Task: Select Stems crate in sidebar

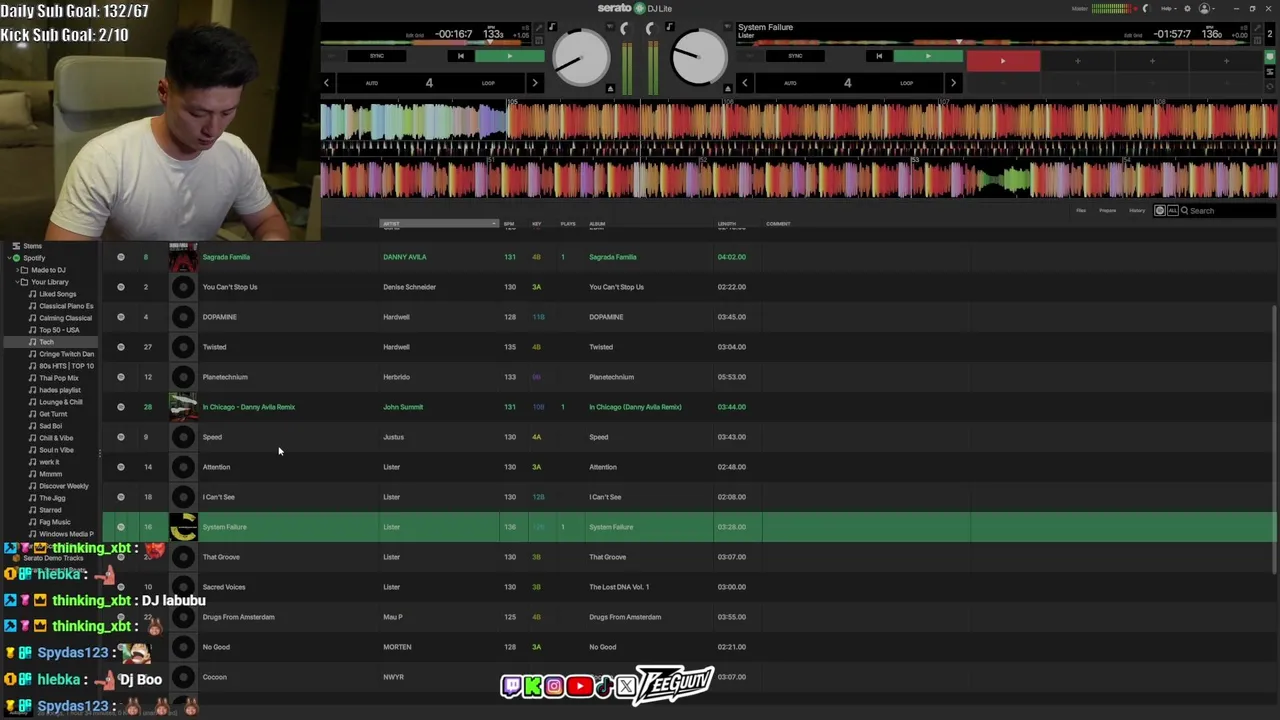Action: click(33, 246)
